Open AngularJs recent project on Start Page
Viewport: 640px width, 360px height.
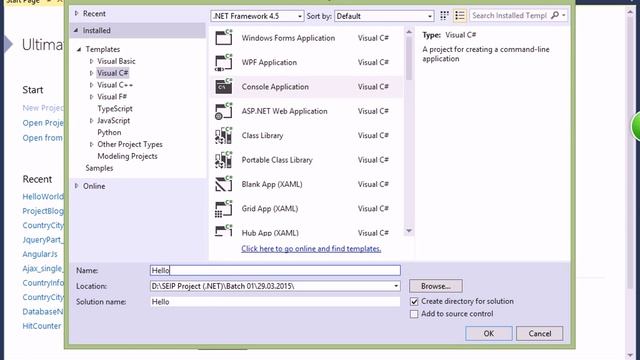pos(40,254)
